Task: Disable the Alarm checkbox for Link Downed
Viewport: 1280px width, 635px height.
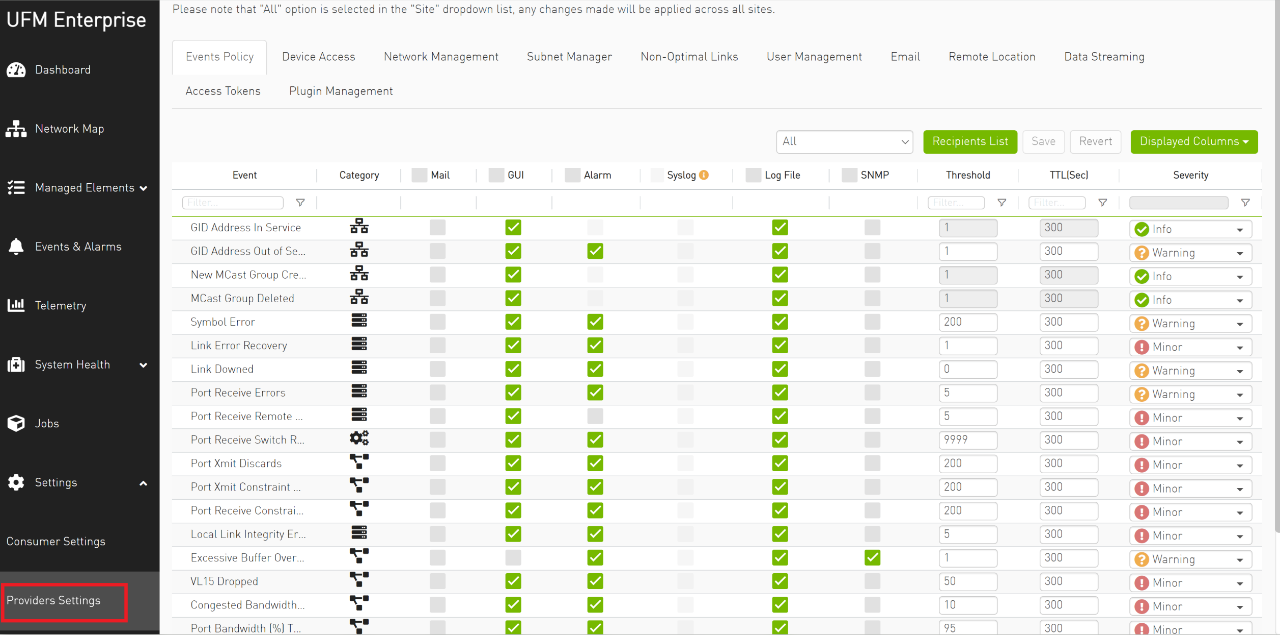Action: [x=595, y=369]
